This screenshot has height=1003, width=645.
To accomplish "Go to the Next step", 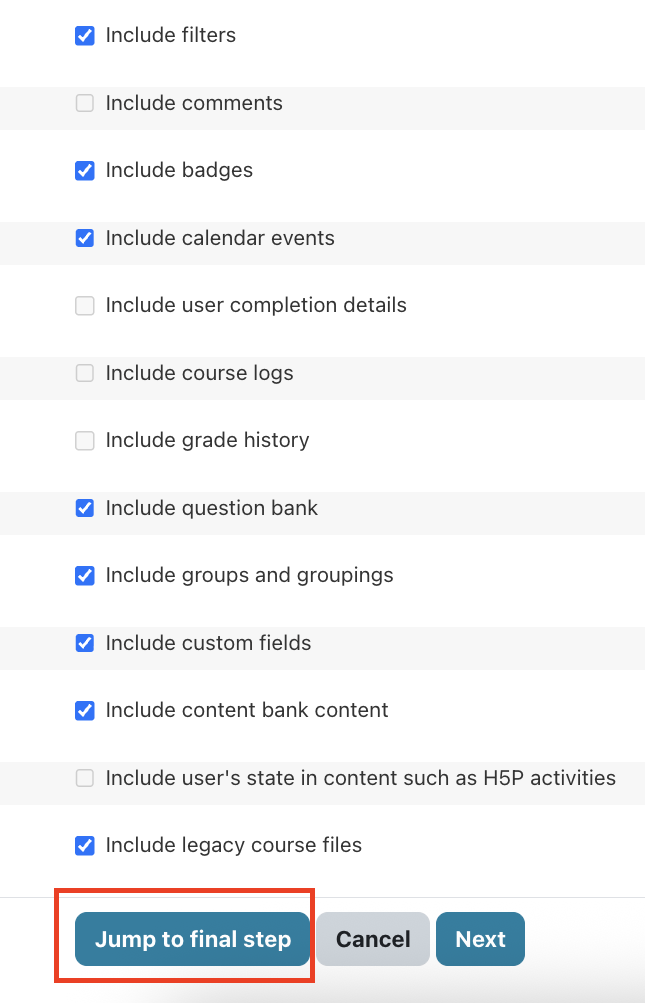I will (x=480, y=939).
